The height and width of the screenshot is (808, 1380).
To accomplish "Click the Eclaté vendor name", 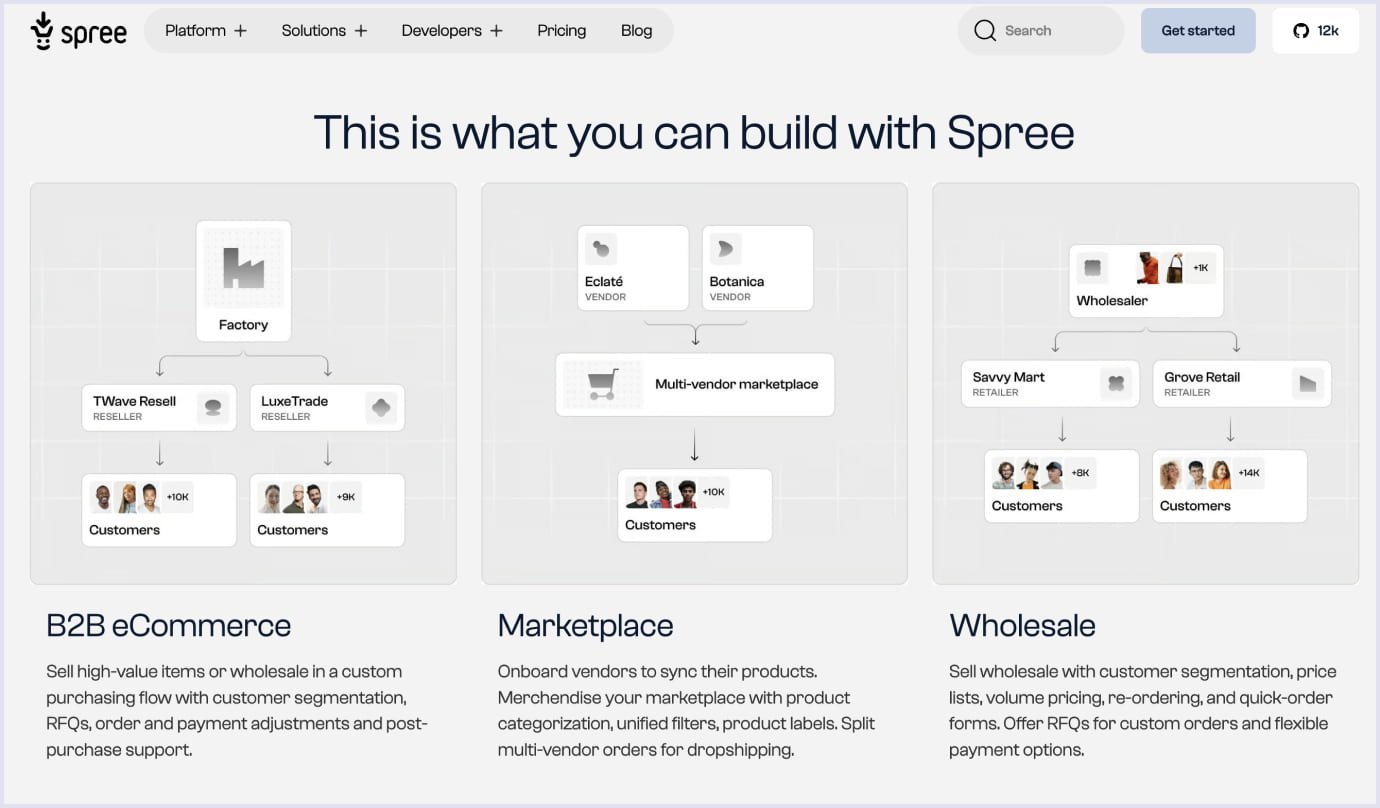I will (604, 282).
